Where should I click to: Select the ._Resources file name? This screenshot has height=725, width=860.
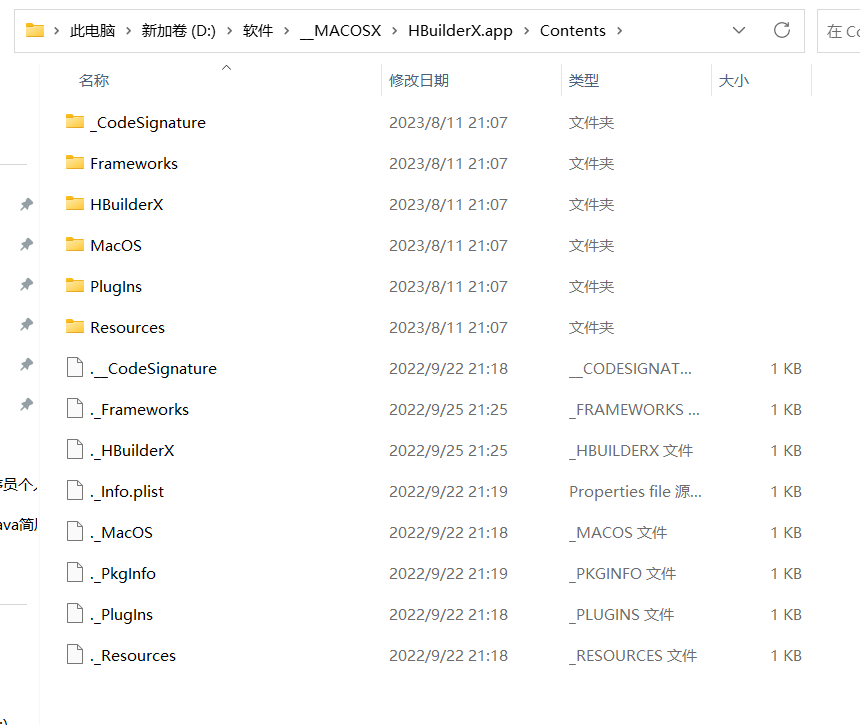133,656
